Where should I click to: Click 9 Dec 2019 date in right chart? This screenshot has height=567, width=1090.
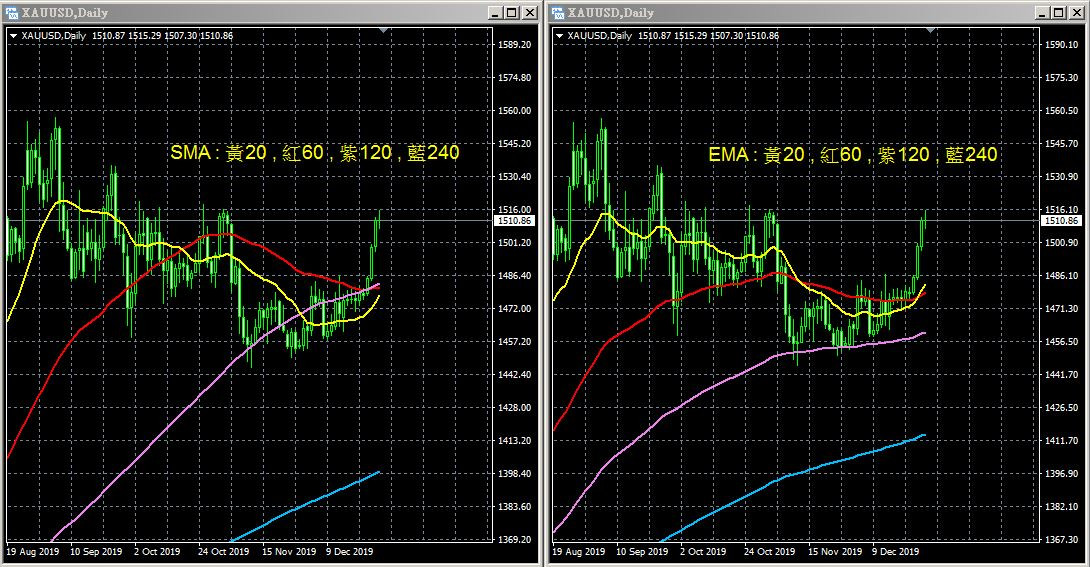(x=895, y=552)
